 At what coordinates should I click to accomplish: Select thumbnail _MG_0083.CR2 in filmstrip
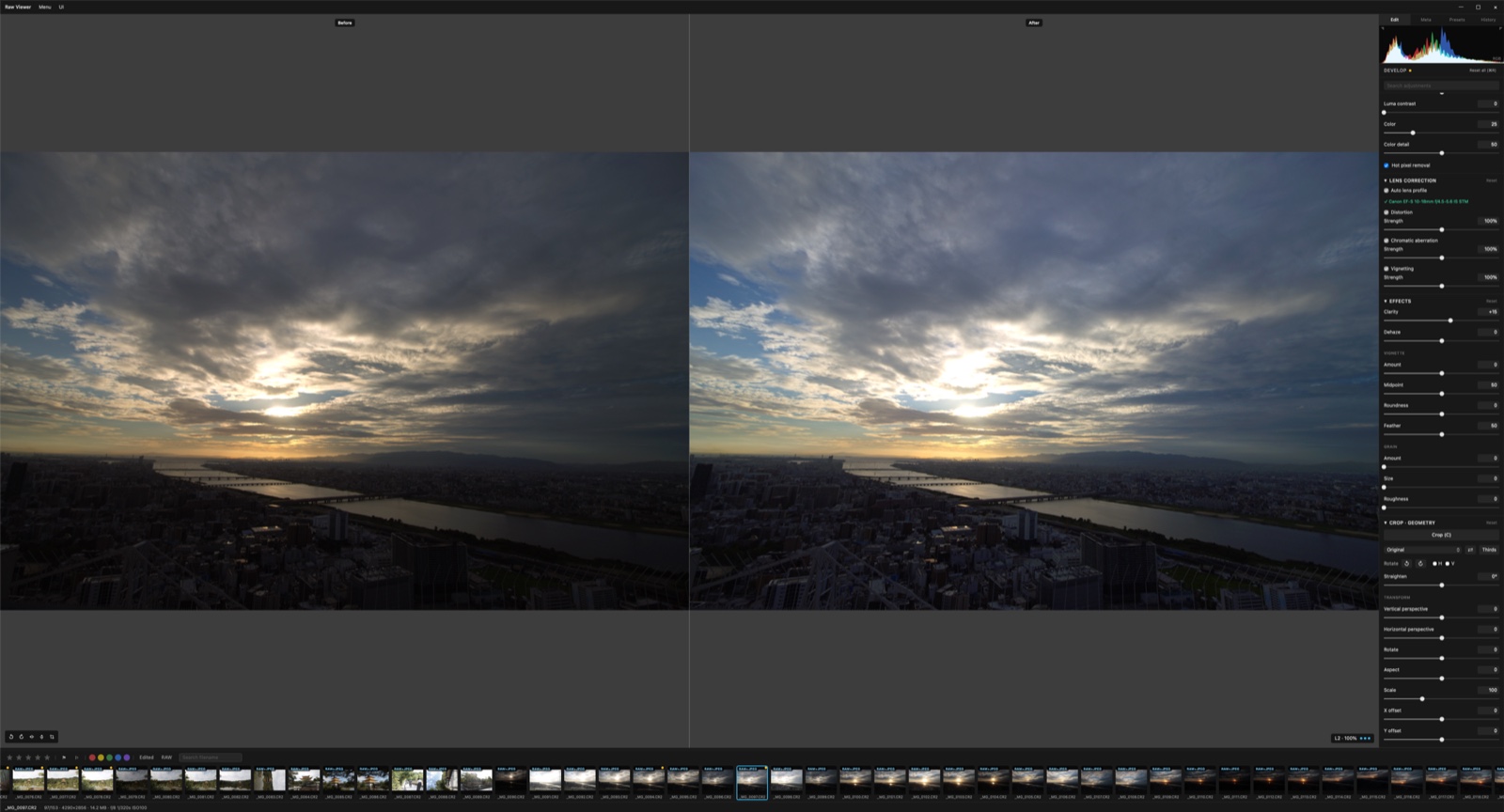tap(270, 781)
